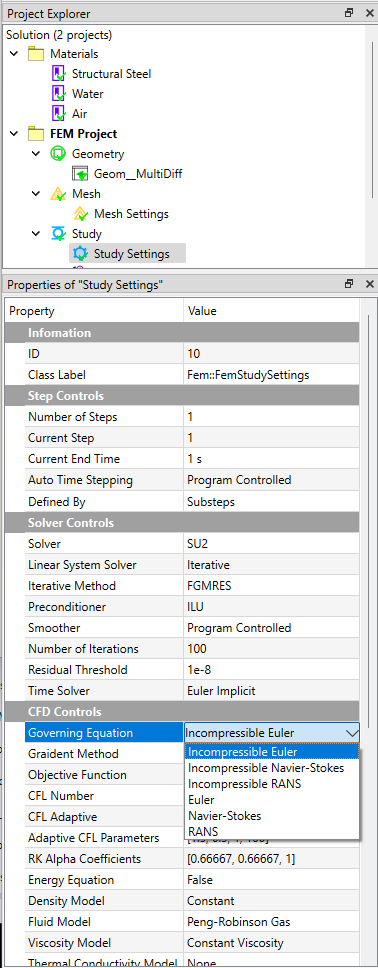The height and width of the screenshot is (968, 378).
Task: Collapse the Materials tree node
Action: [x=15, y=54]
